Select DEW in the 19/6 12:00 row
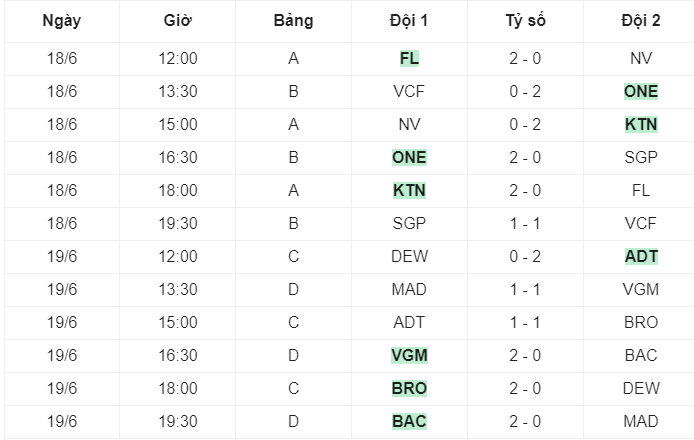694x440 pixels. coord(409,256)
